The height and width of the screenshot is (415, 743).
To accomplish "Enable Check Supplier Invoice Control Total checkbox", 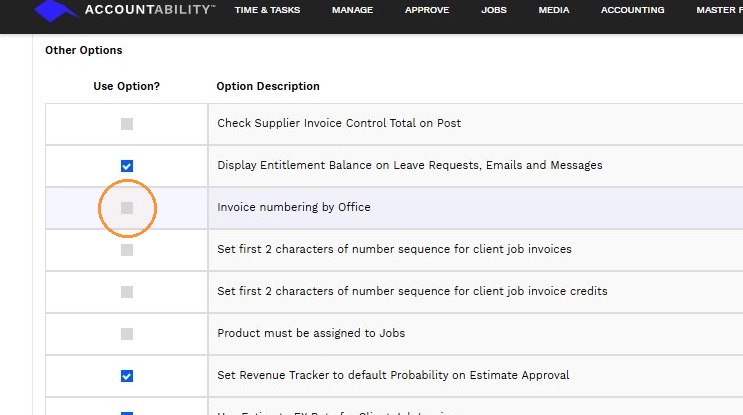I will [127, 124].
